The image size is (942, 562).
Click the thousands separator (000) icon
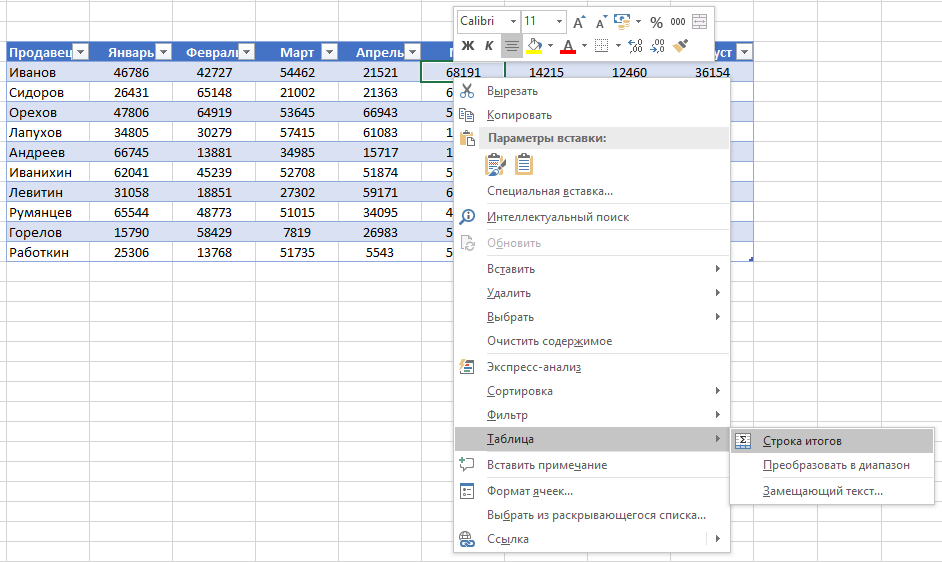tap(678, 22)
